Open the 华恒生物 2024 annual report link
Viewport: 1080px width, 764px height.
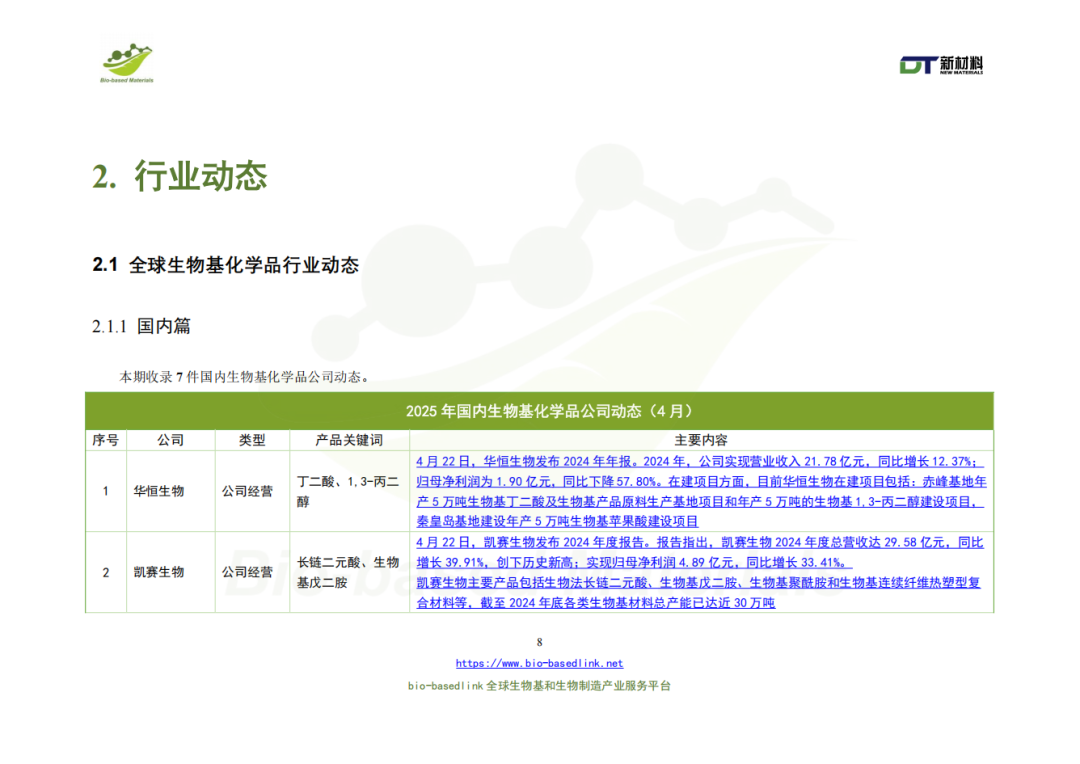701,491
